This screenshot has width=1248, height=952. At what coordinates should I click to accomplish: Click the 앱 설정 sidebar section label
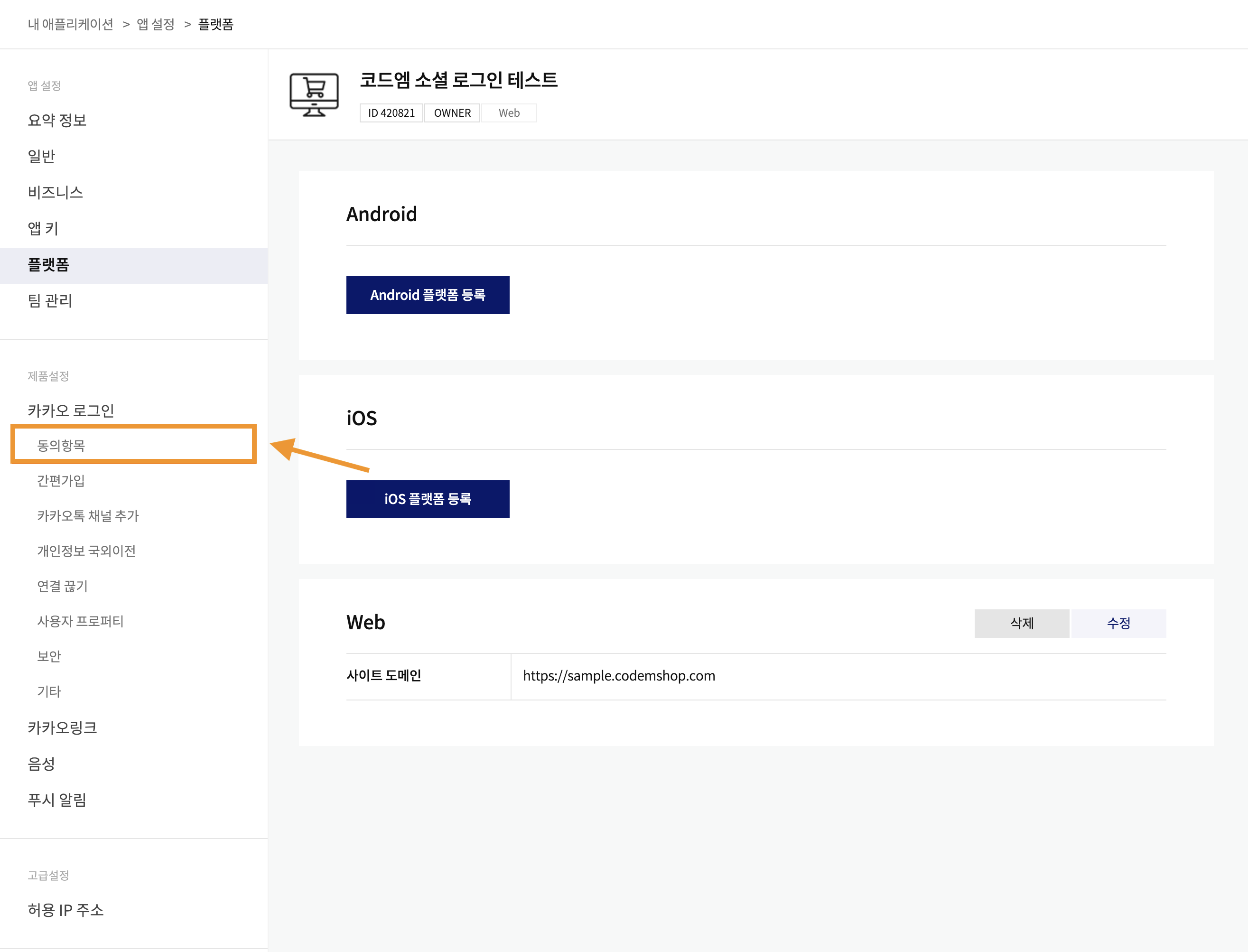[x=44, y=85]
